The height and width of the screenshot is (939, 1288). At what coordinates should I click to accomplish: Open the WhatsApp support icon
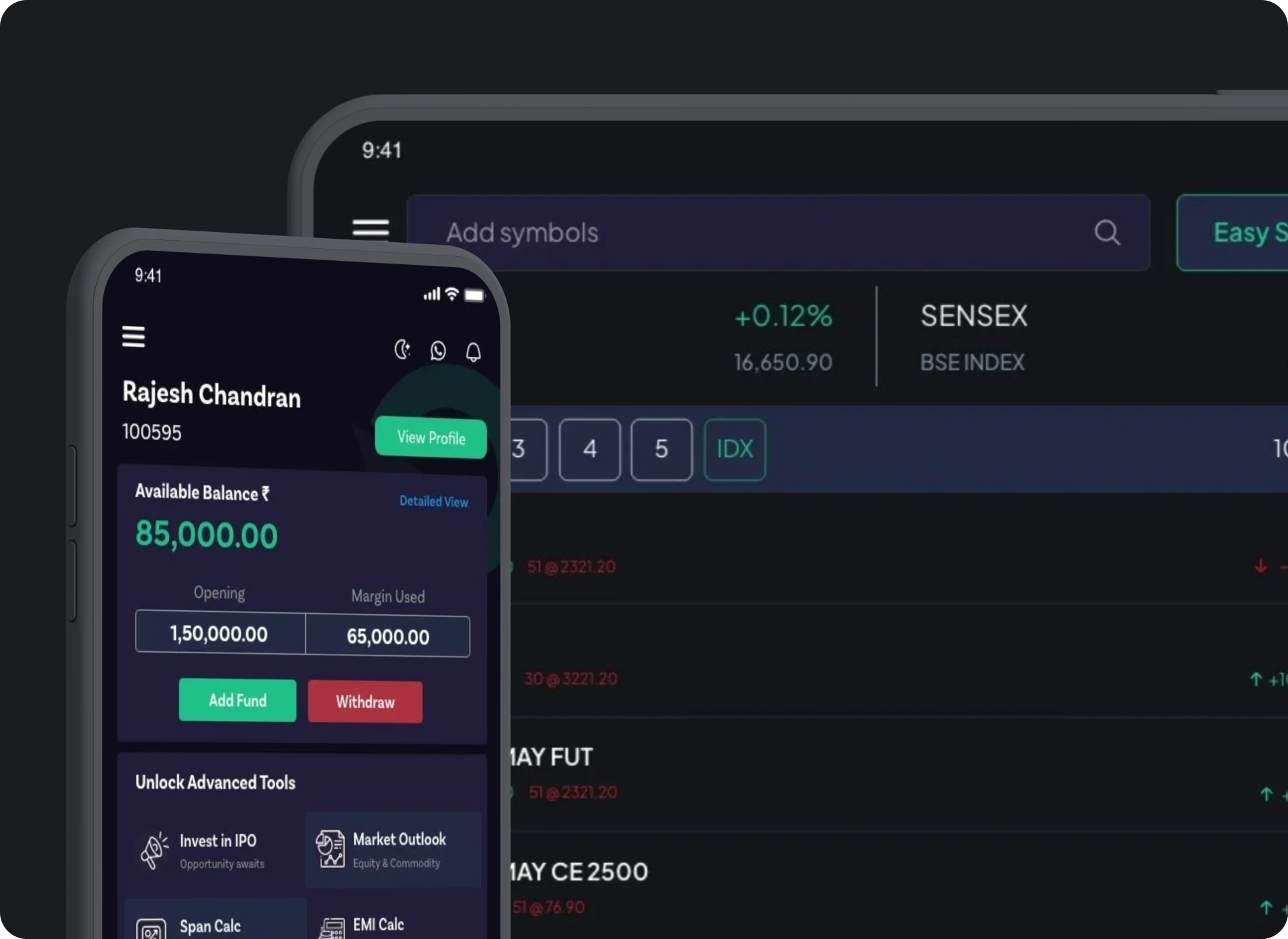tap(438, 351)
